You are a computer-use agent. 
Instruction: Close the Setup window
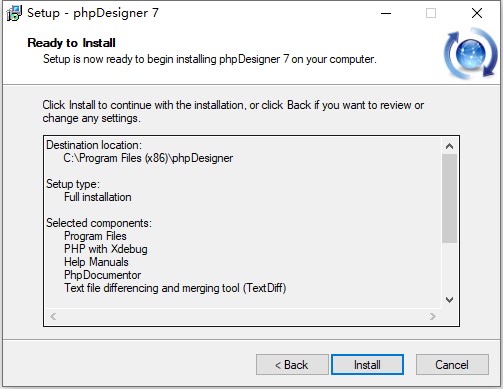[x=477, y=13]
